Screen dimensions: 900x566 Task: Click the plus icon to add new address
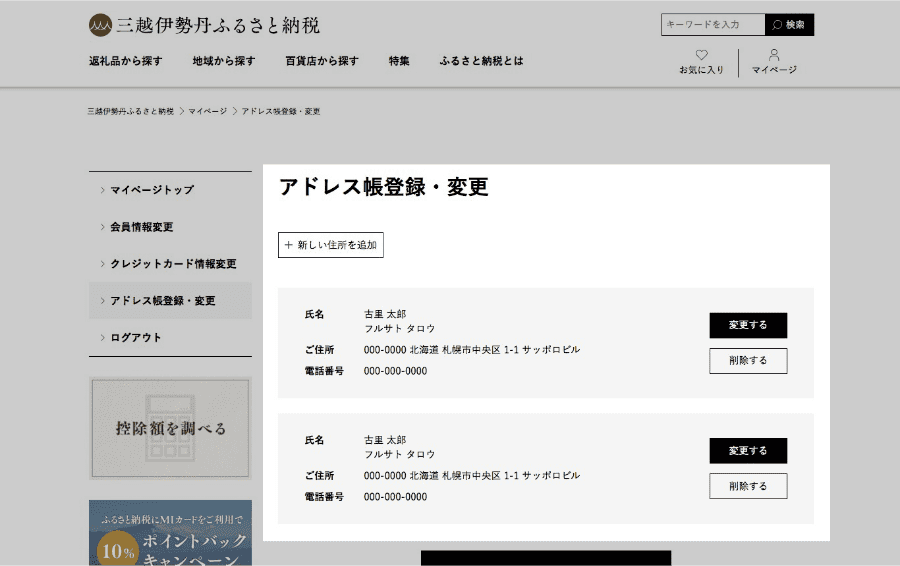(x=289, y=245)
